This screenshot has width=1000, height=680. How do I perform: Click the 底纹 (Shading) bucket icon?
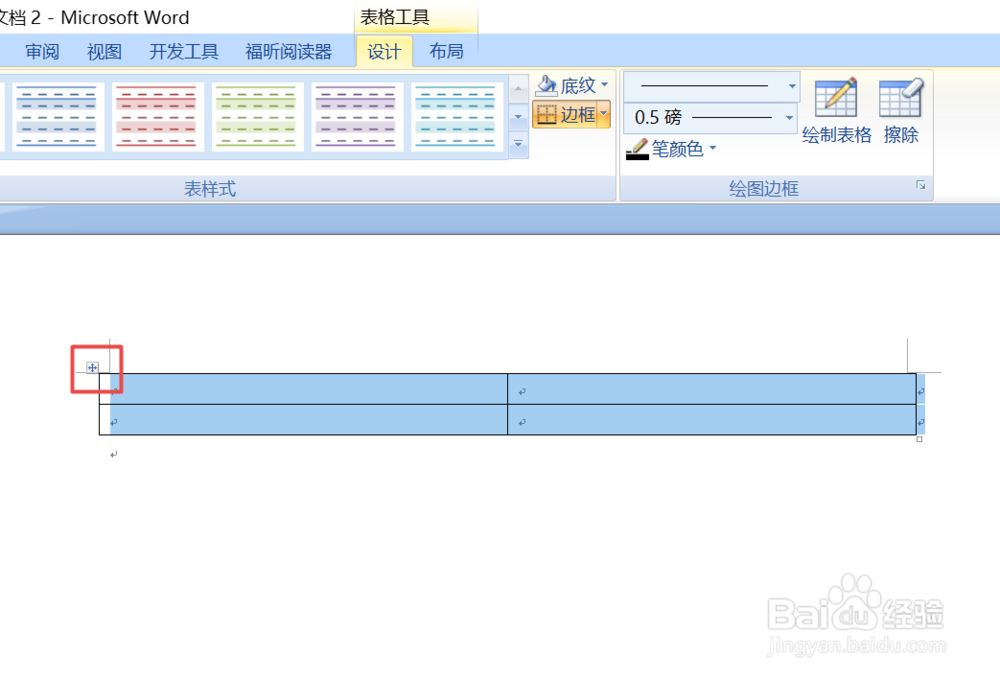[x=548, y=85]
